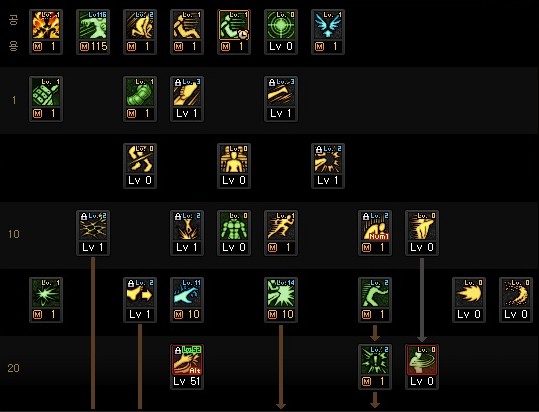539x412 pixels.
Task: Select the running man dash skill
Action: tap(281, 226)
